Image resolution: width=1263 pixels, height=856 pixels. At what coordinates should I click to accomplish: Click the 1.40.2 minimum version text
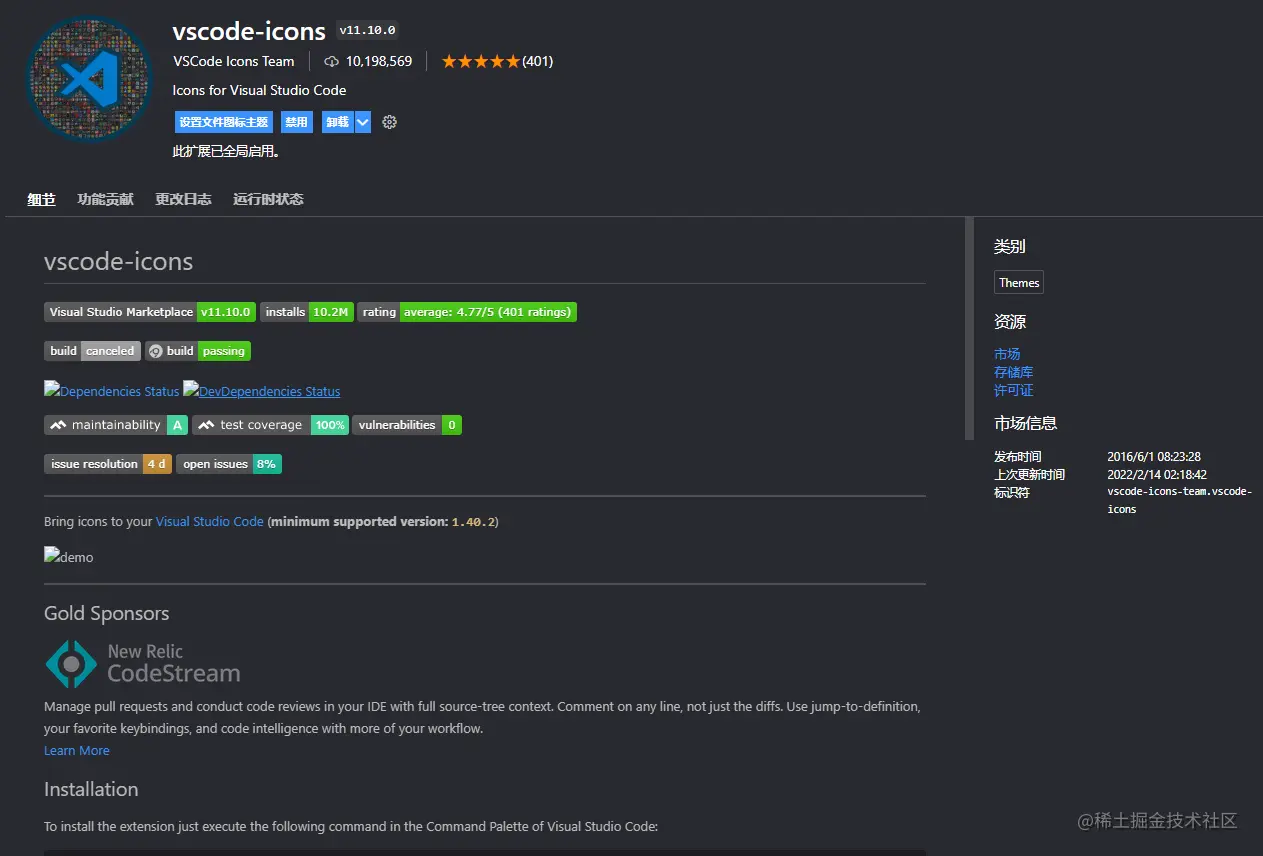point(473,522)
